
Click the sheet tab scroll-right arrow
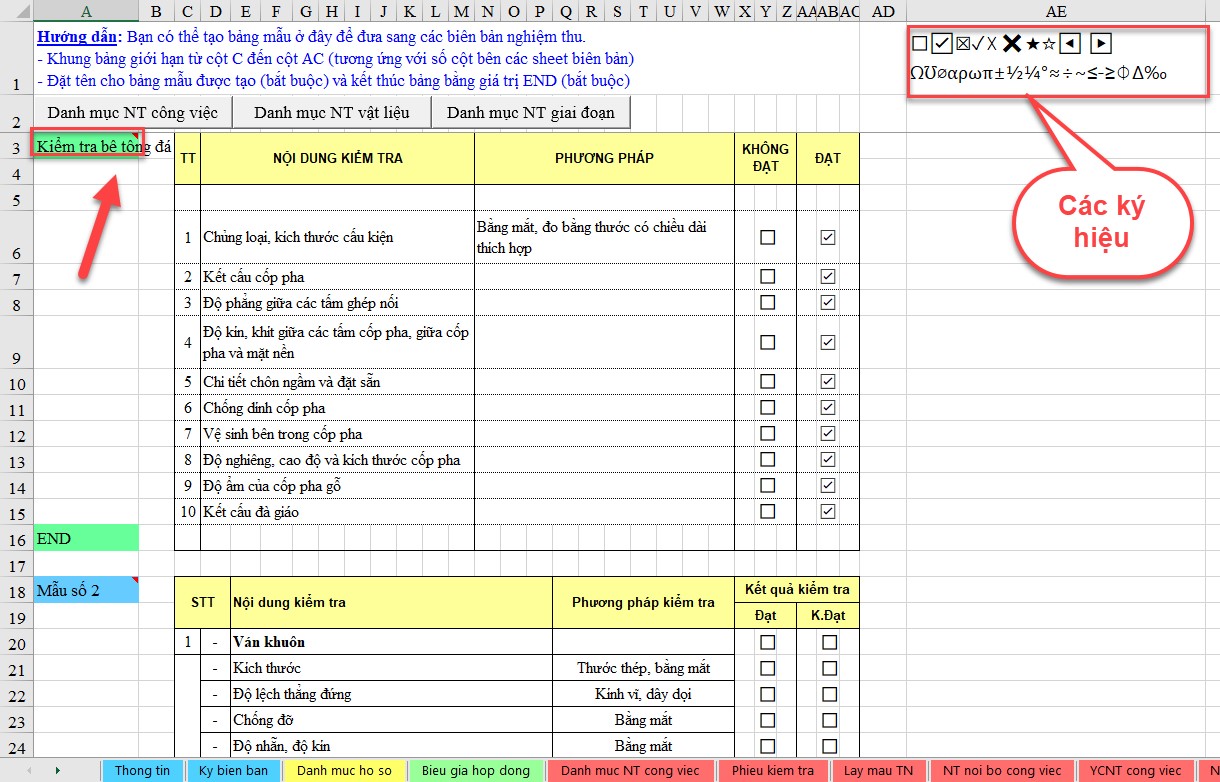click(x=57, y=770)
